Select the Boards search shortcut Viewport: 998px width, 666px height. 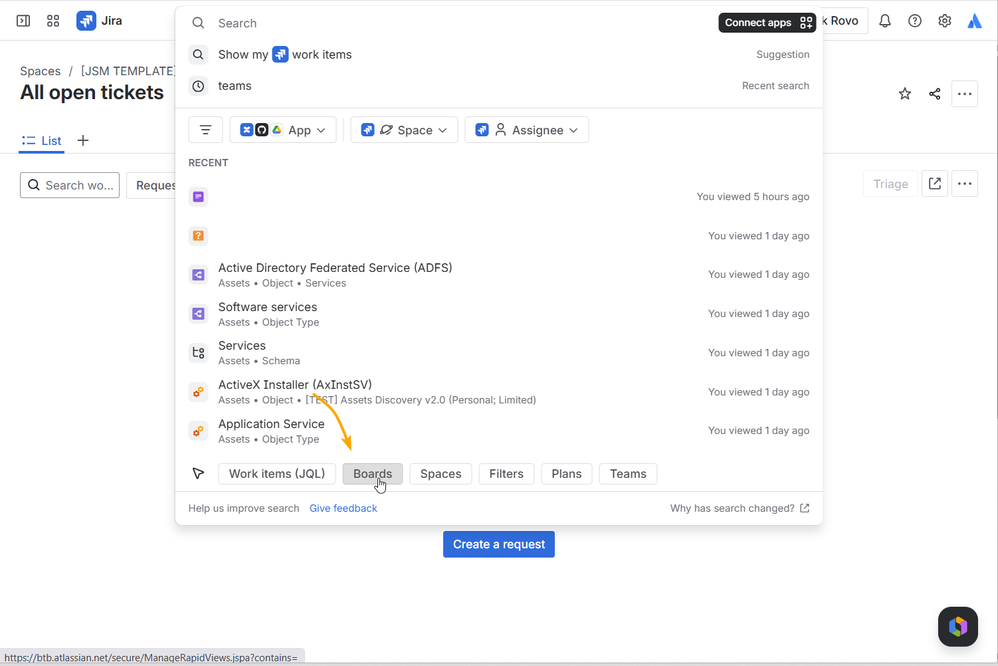pos(372,474)
